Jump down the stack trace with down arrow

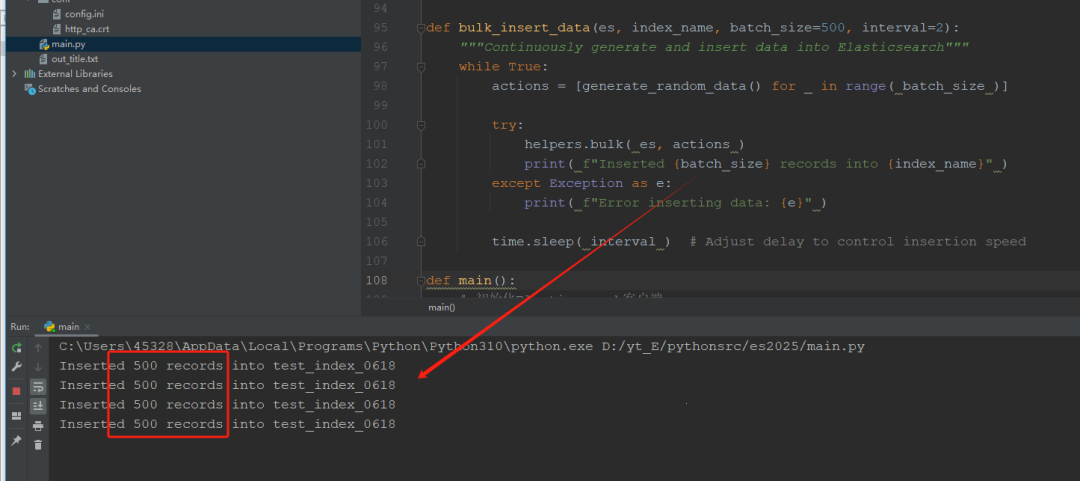tap(38, 367)
